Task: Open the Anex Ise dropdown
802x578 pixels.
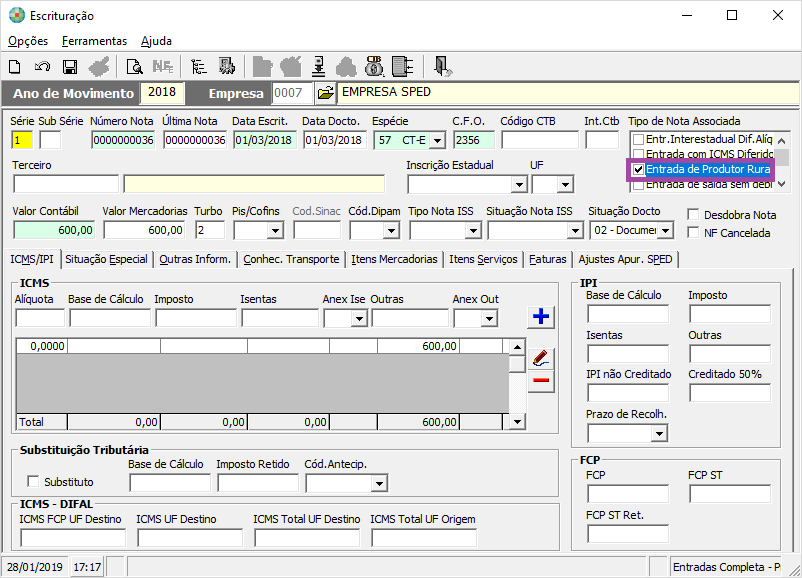Action: click(359, 319)
